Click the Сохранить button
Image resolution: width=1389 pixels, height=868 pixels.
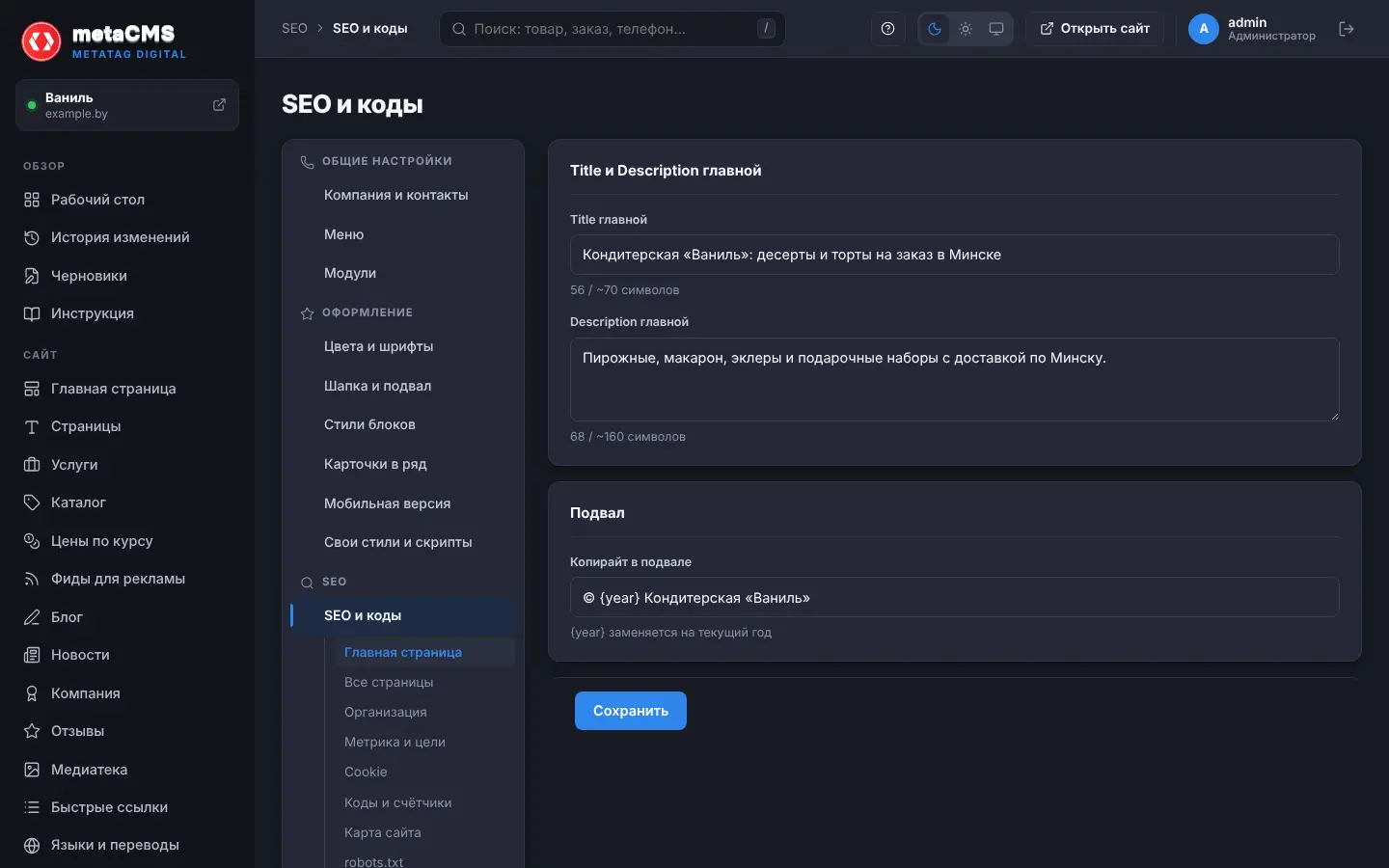631,711
